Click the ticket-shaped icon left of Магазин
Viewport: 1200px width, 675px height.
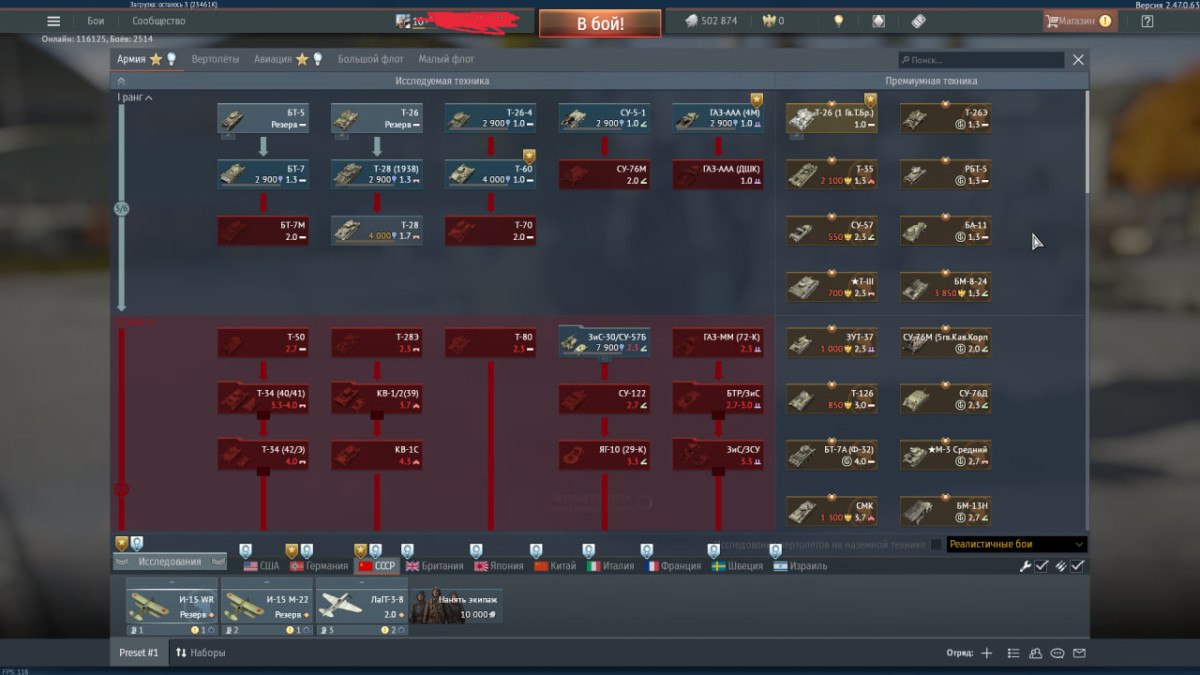(918, 21)
